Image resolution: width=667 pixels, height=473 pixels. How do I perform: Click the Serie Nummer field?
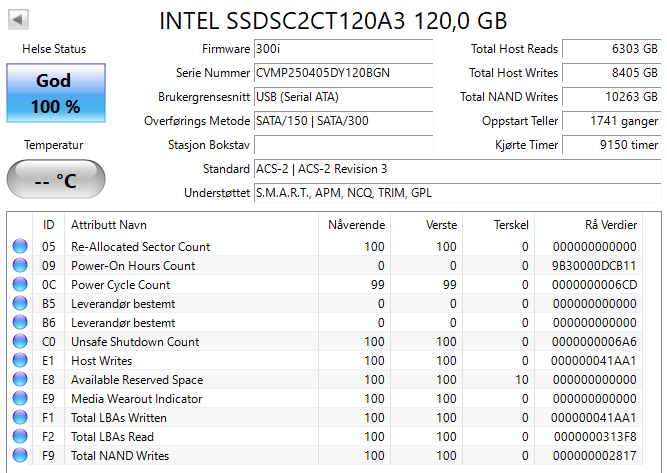click(343, 73)
